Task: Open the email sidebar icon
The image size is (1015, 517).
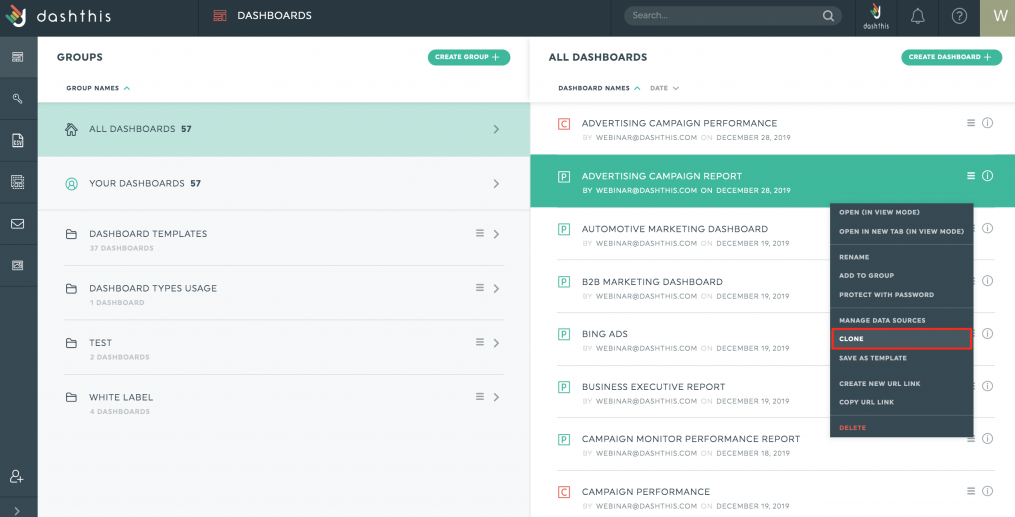Action: pos(17,224)
